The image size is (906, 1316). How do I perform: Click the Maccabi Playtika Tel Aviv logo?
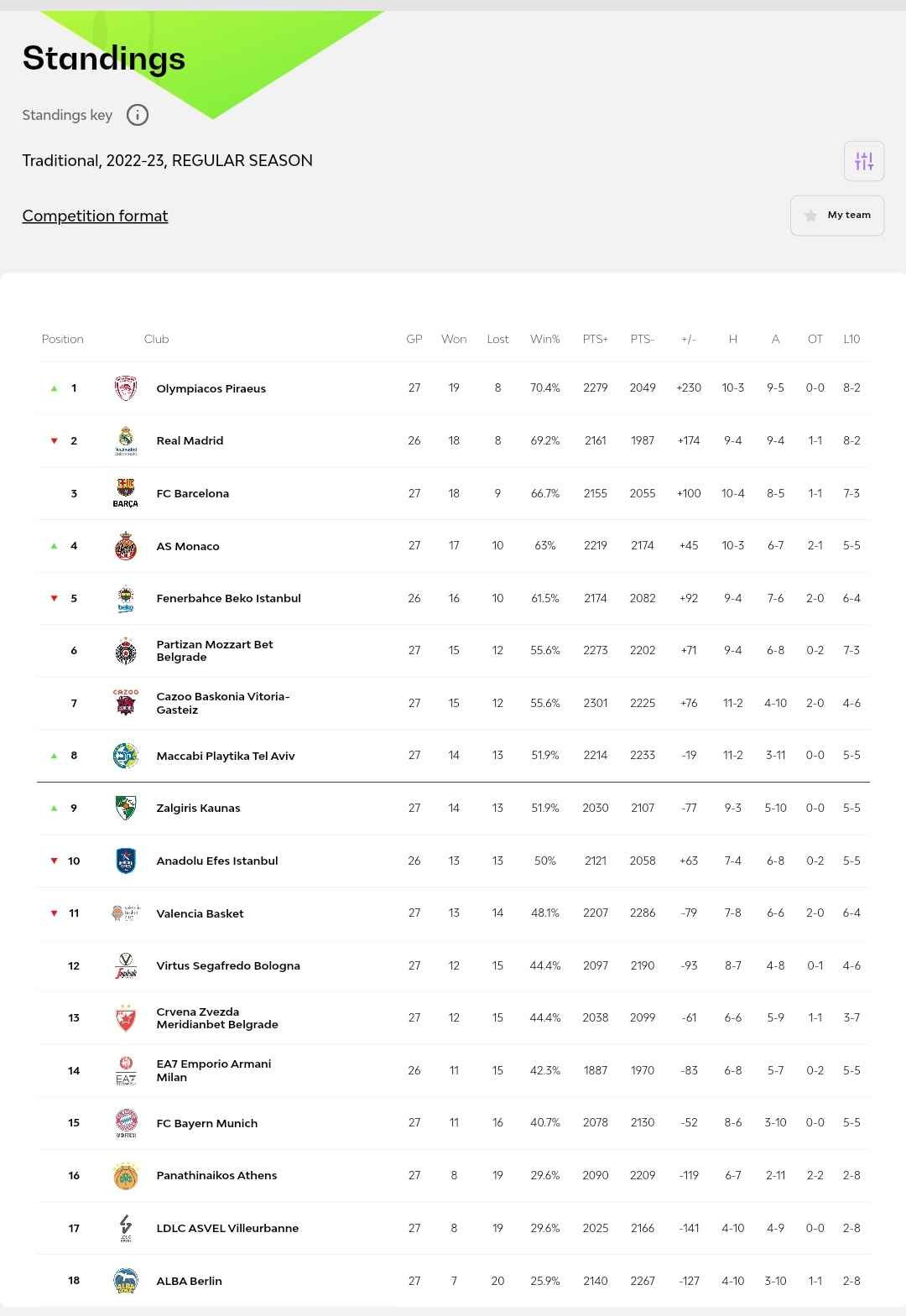126,756
